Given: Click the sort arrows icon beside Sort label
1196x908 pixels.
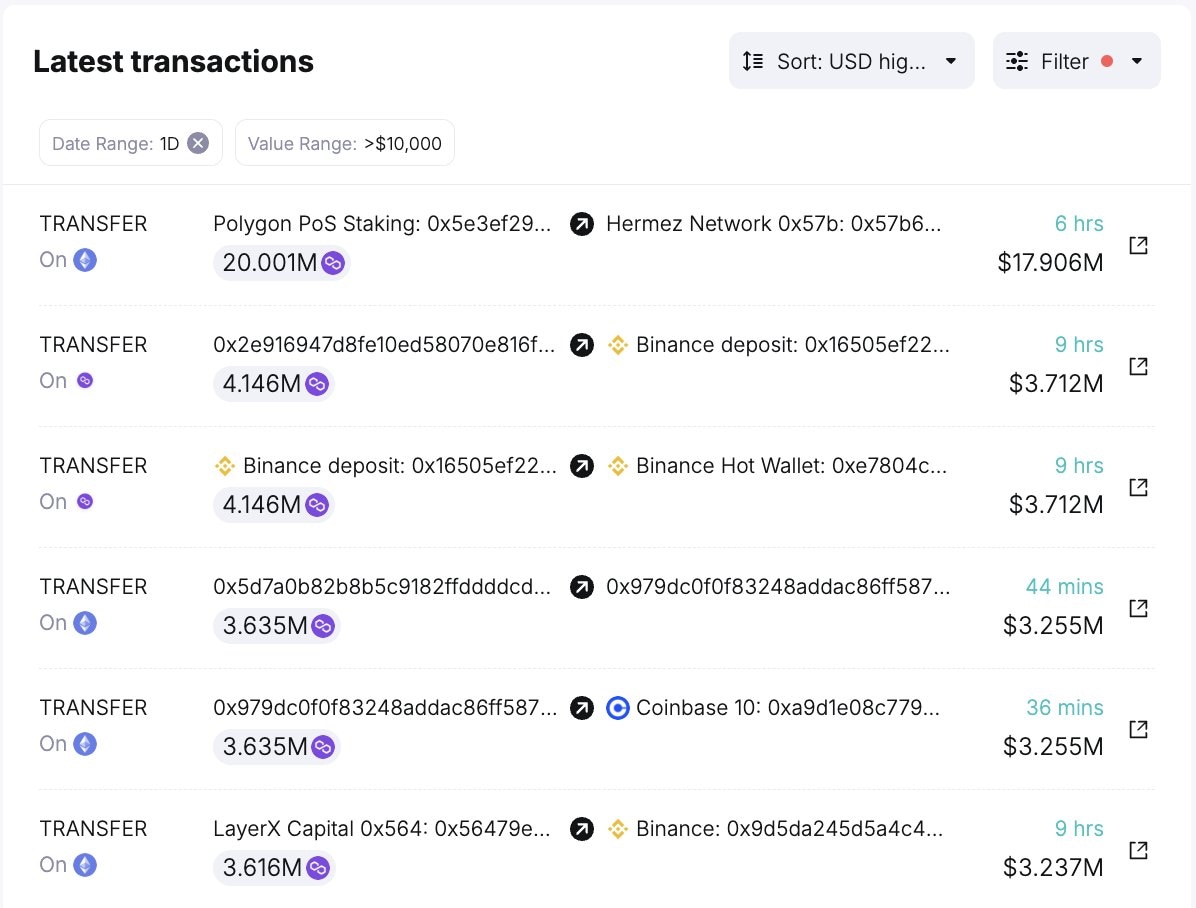Looking at the screenshot, I should click(x=752, y=60).
